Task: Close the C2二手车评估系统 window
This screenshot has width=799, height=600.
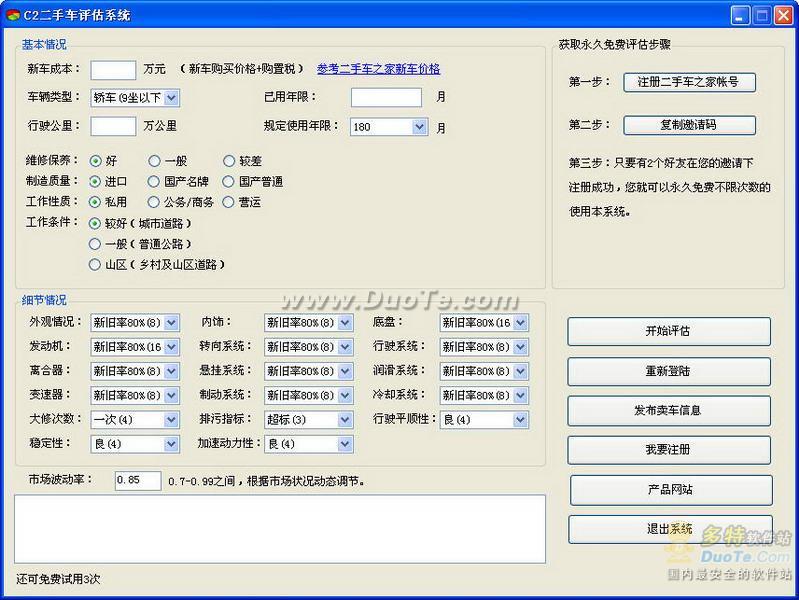Action: [783, 15]
